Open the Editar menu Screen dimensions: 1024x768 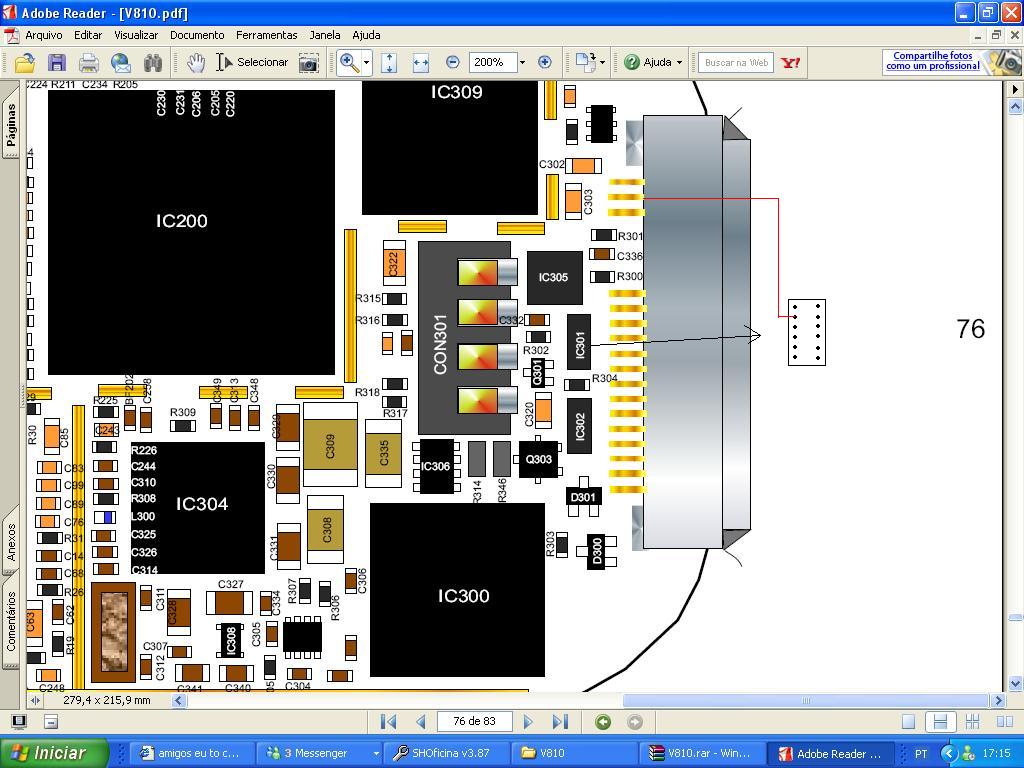(88, 35)
